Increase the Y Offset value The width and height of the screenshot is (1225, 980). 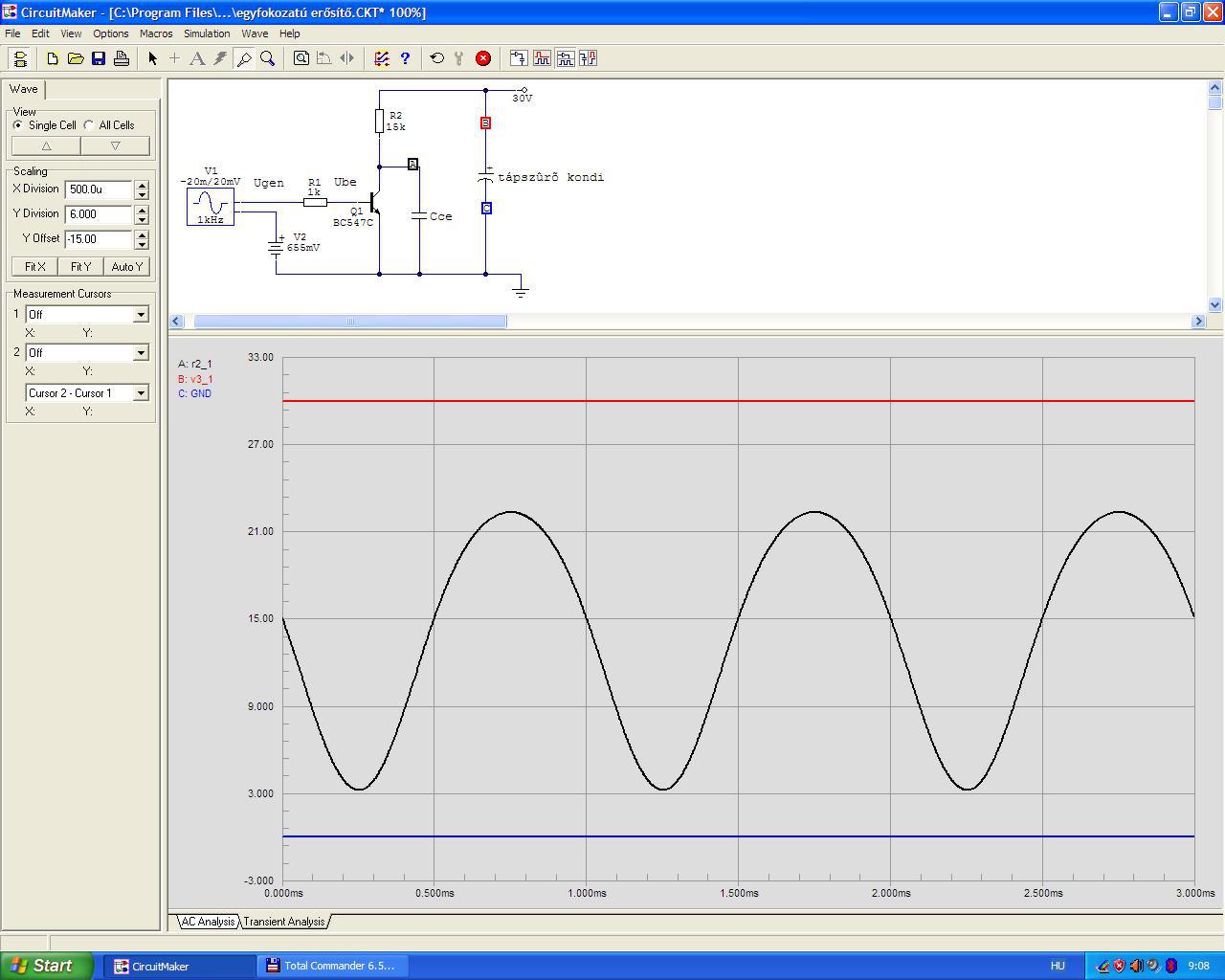[142, 234]
